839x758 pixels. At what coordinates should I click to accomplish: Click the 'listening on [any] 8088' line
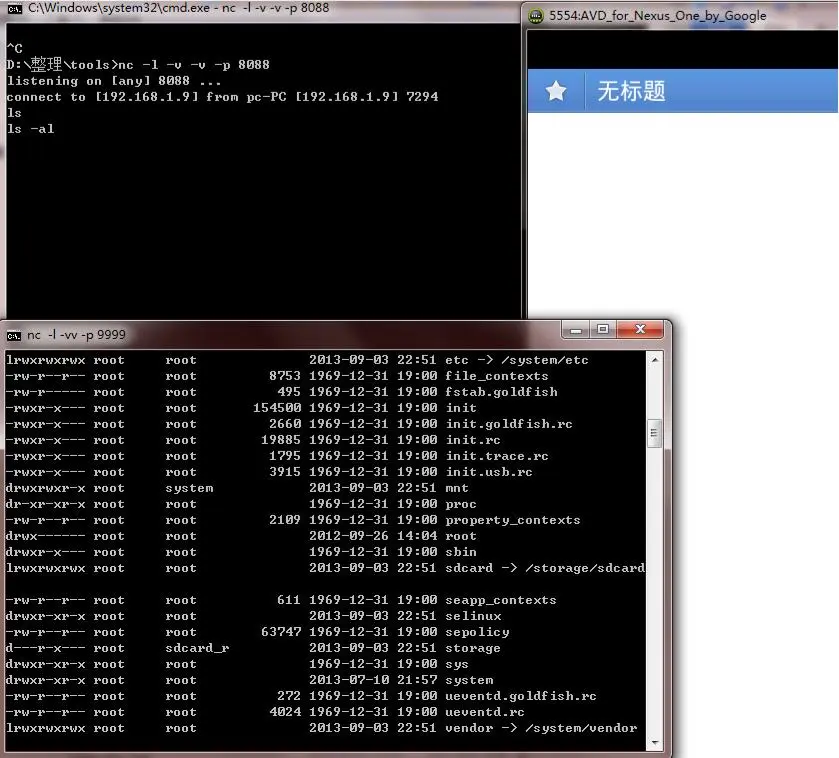(114, 81)
